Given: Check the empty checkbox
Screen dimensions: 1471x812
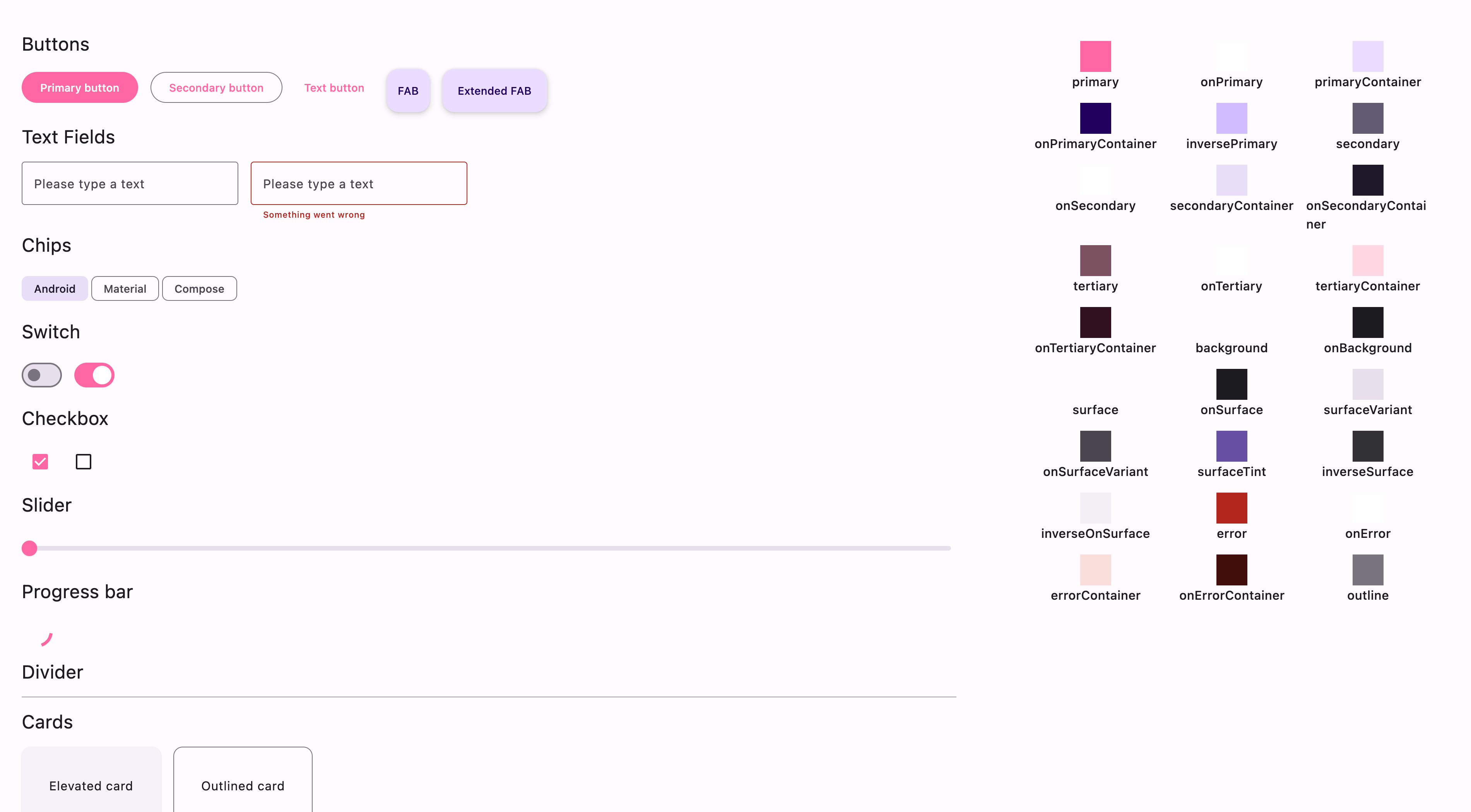Looking at the screenshot, I should [x=83, y=461].
